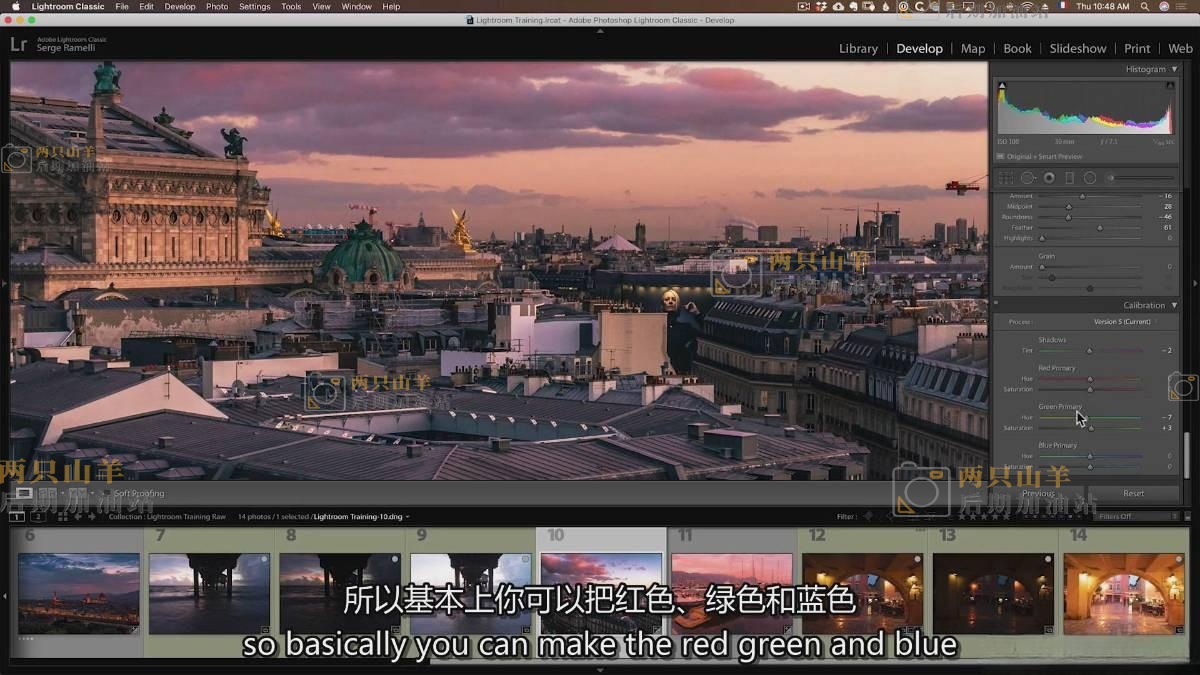Collapse the Calibration panel

pyautogui.click(x=1174, y=305)
